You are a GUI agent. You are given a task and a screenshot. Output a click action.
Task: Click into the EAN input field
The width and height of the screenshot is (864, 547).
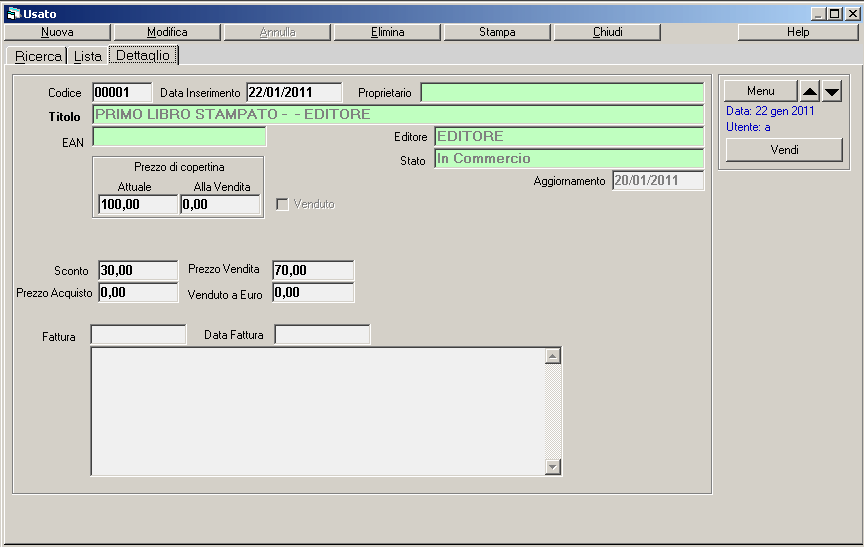pyautogui.click(x=180, y=137)
